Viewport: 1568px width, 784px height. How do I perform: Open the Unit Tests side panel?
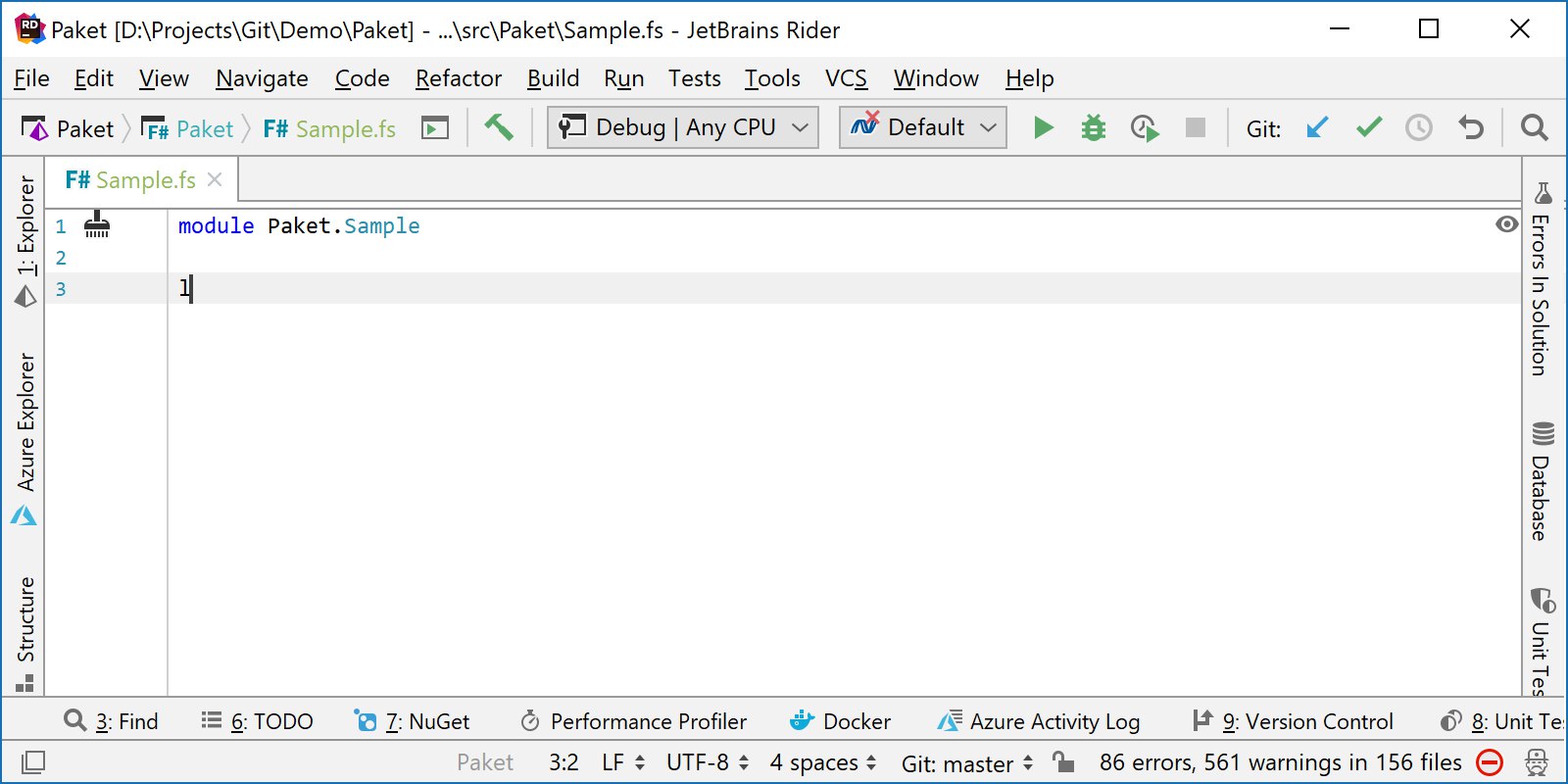click(x=1542, y=641)
